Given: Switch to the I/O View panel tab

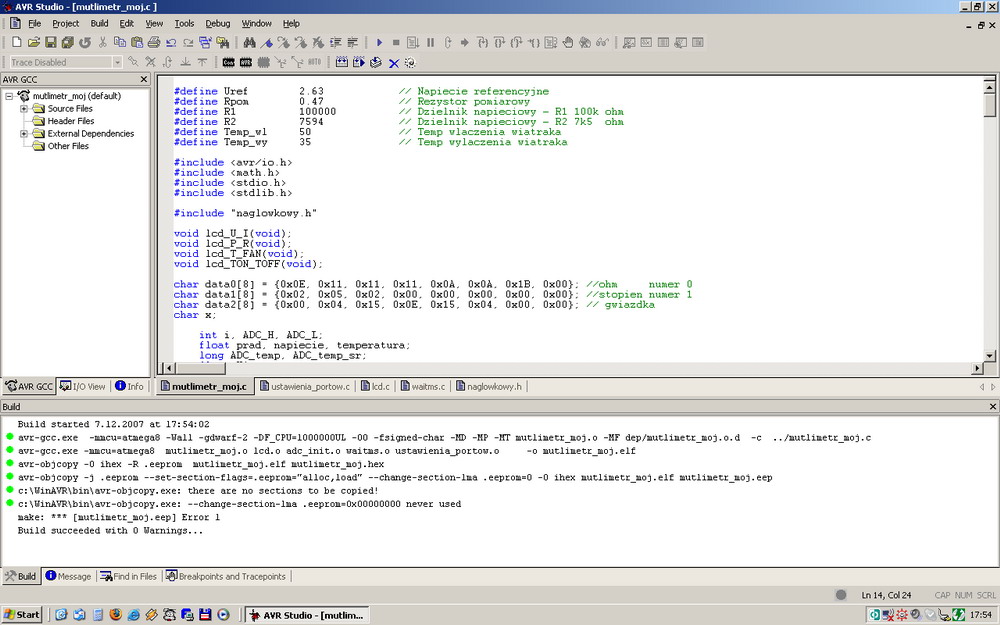Looking at the screenshot, I should click(x=83, y=386).
